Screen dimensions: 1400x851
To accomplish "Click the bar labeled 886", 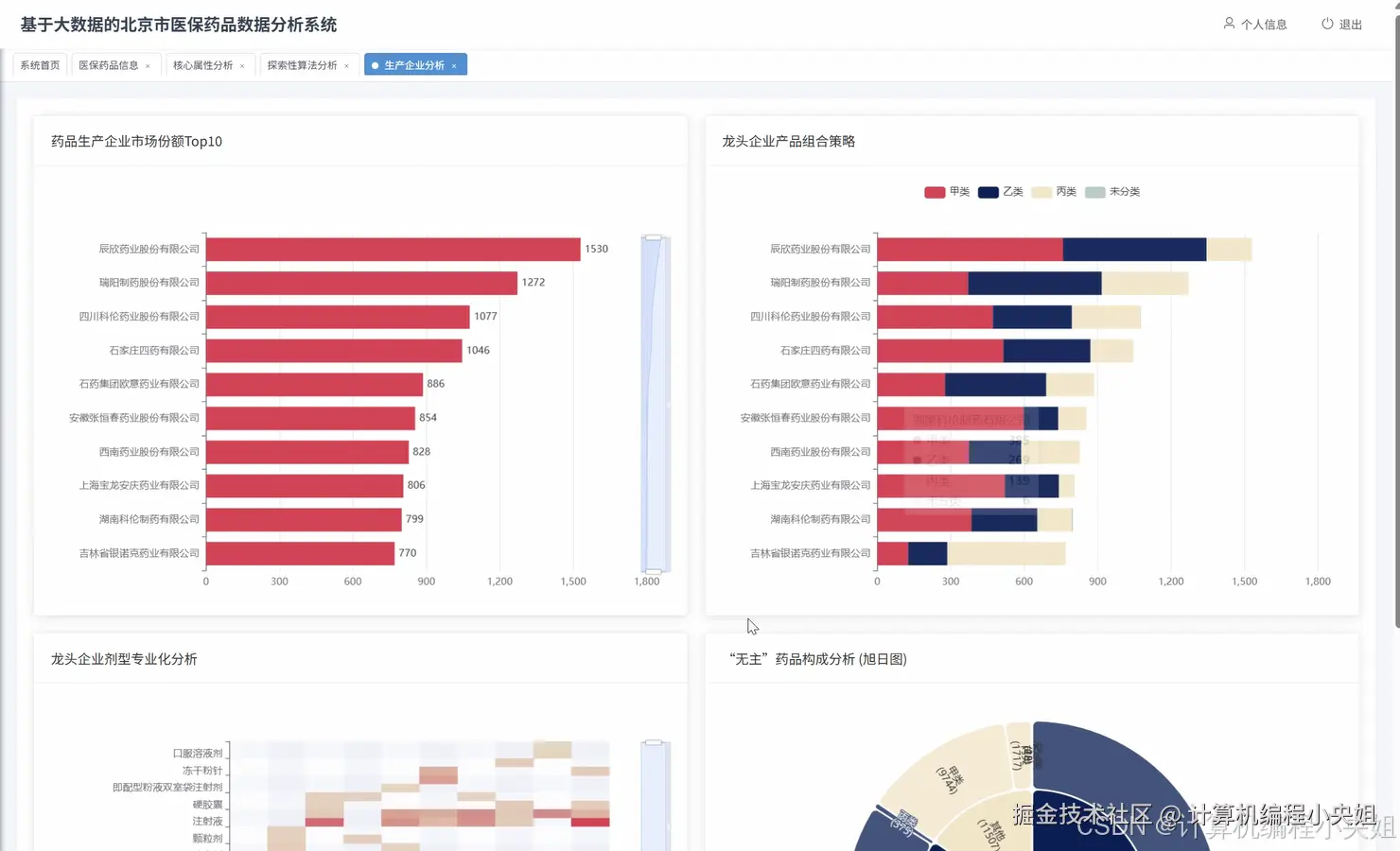I will click(314, 384).
